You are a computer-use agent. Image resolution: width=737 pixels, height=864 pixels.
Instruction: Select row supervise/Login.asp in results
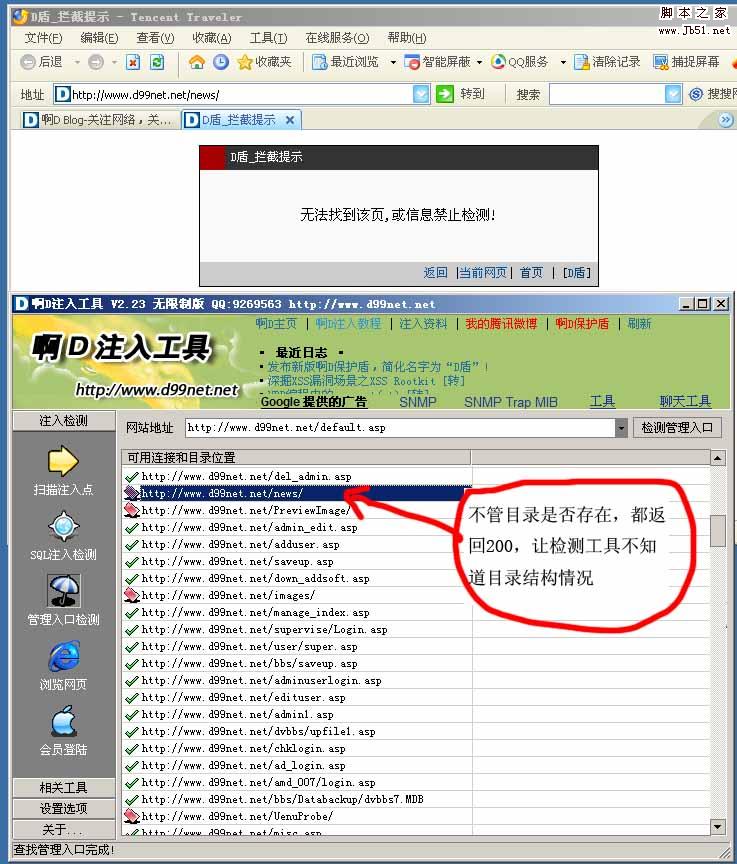297,629
